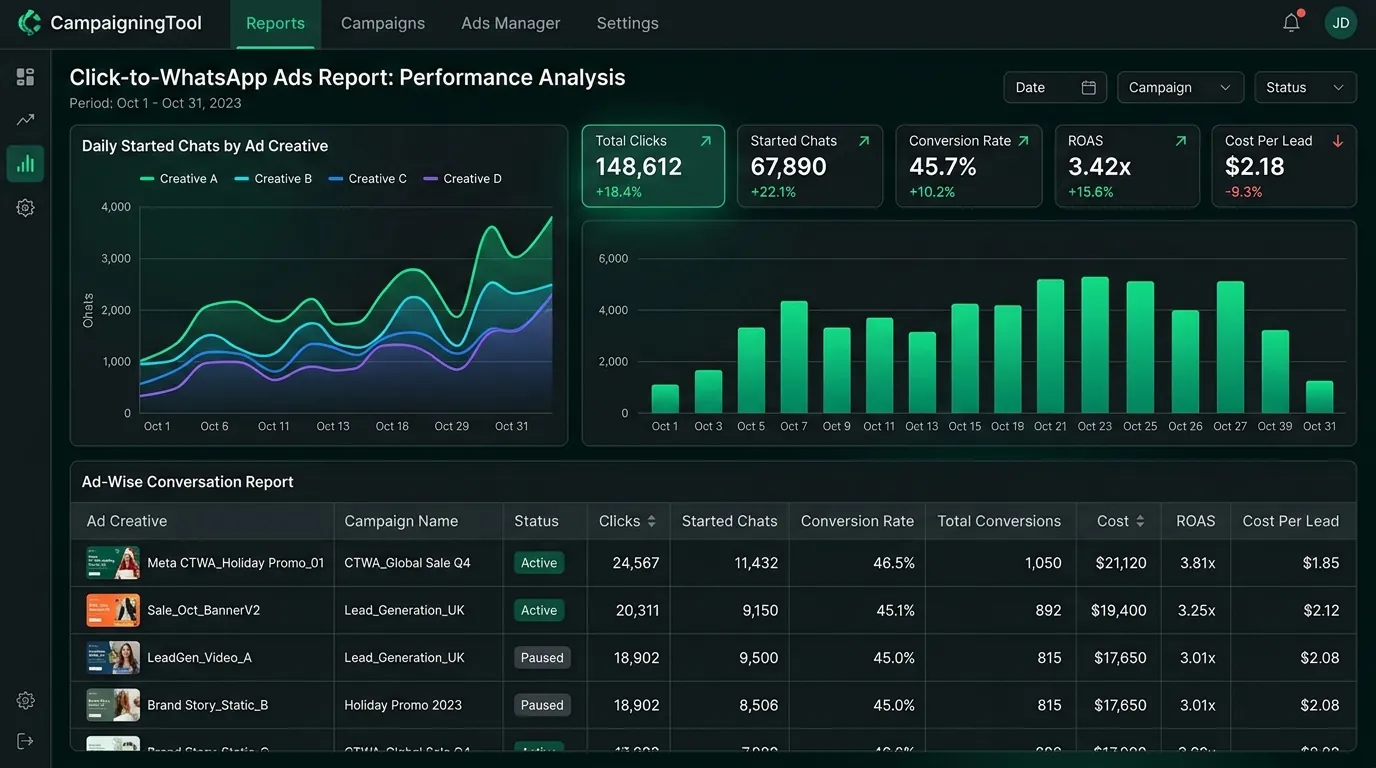Click the Holiday Promo 2023 campaign name
This screenshot has width=1376, height=768.
403,705
